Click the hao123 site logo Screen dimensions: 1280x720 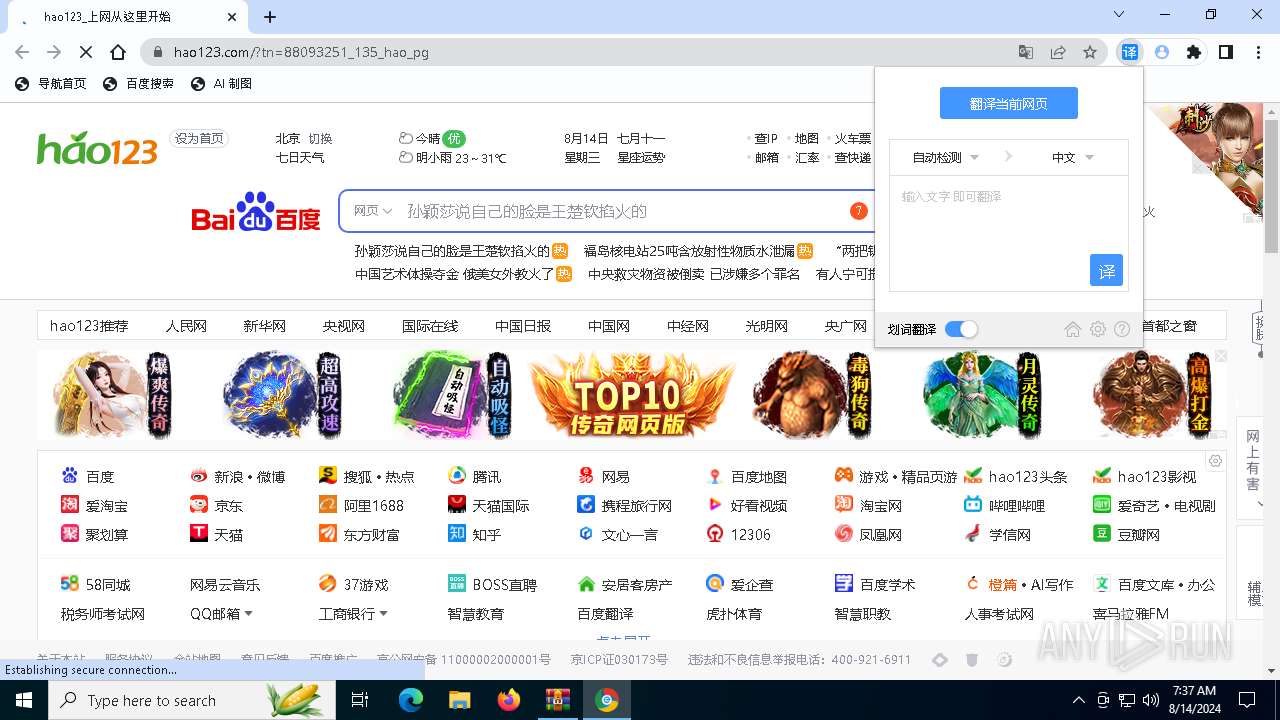pyautogui.click(x=97, y=148)
